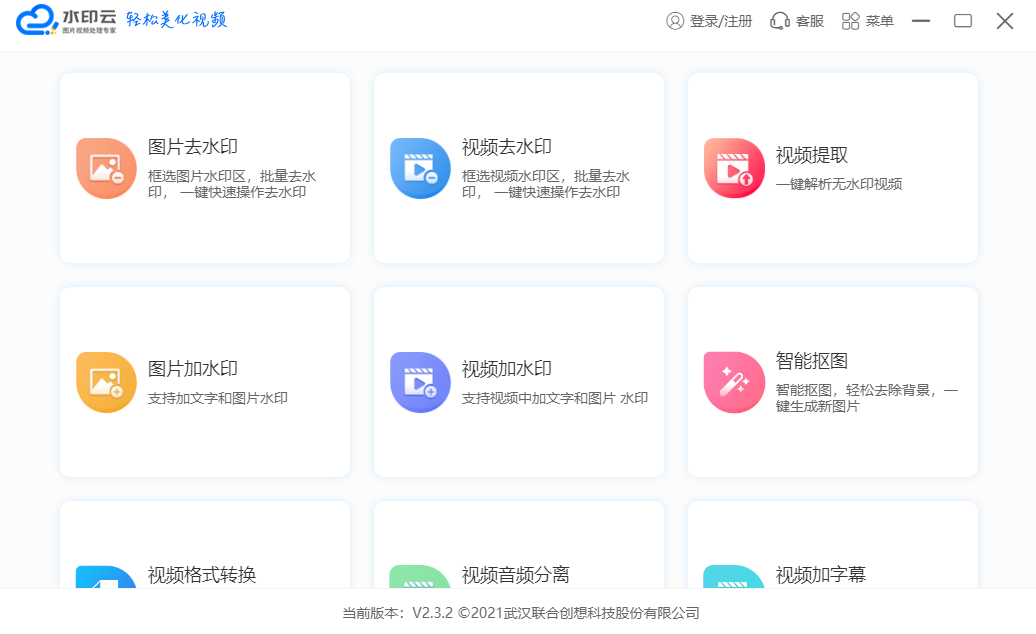Open the 智能抠图 smart cutout magic wand icon

tap(733, 382)
